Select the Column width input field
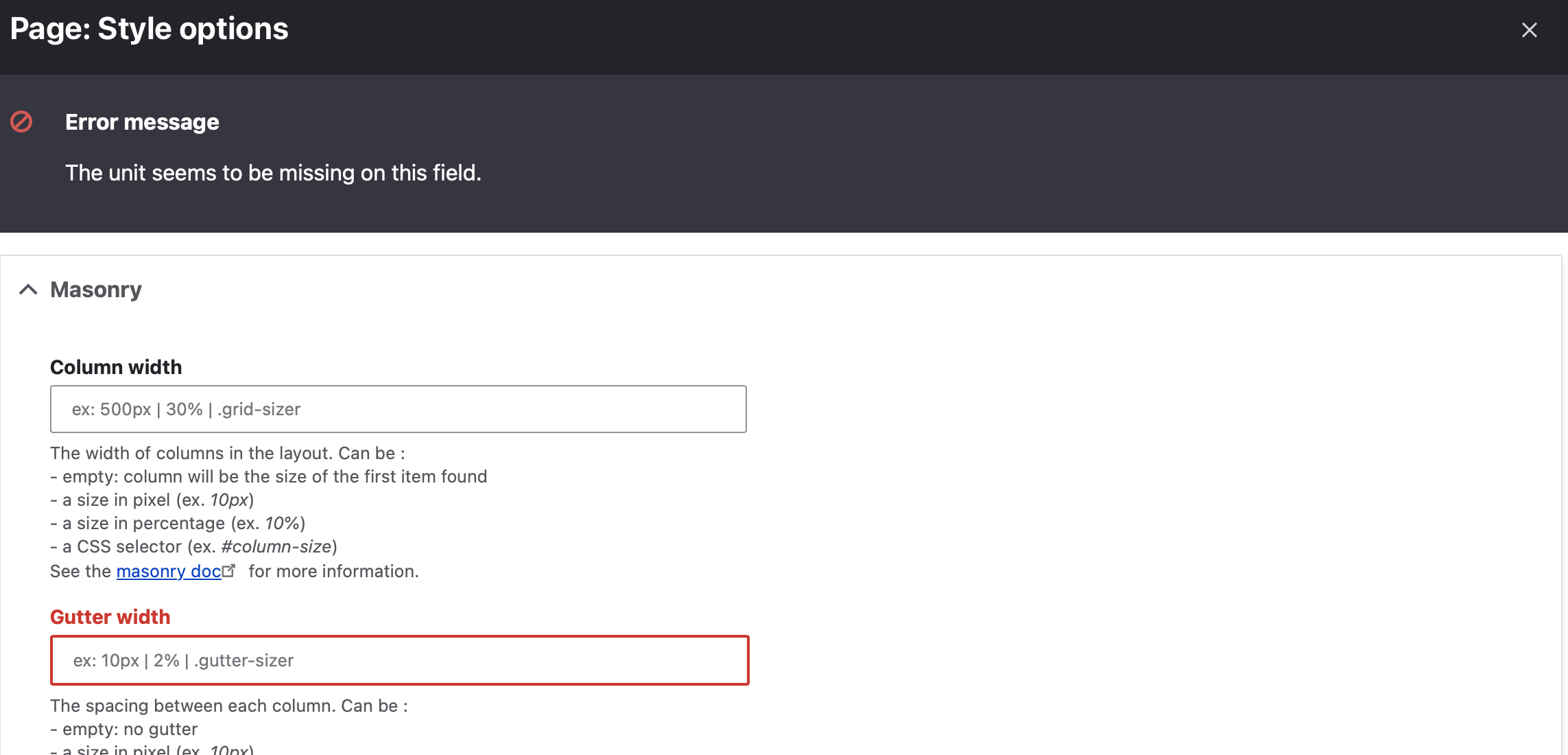Screen dimensions: 1568x755 tap(398, 409)
